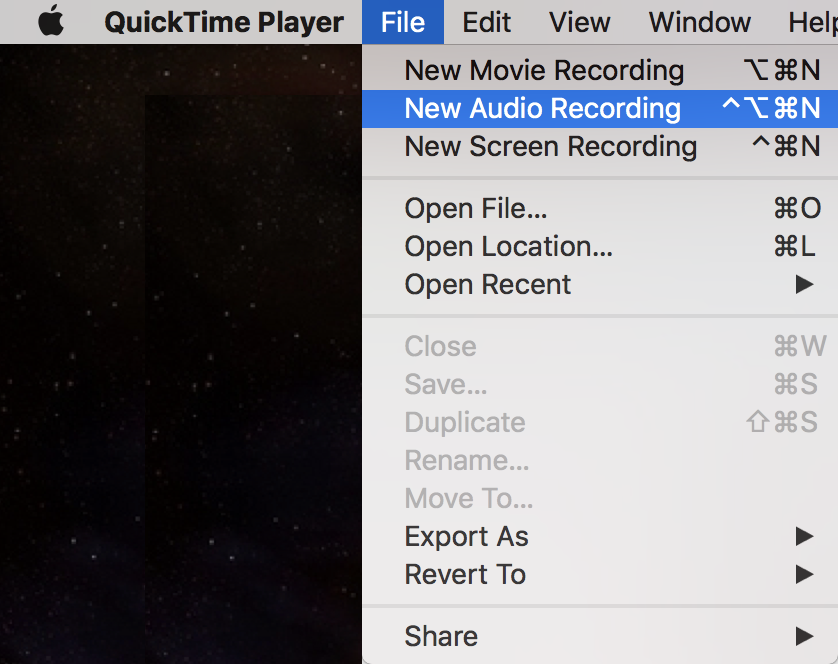The height and width of the screenshot is (664, 838).
Task: Choose Open File… from the menu
Action: [600, 208]
